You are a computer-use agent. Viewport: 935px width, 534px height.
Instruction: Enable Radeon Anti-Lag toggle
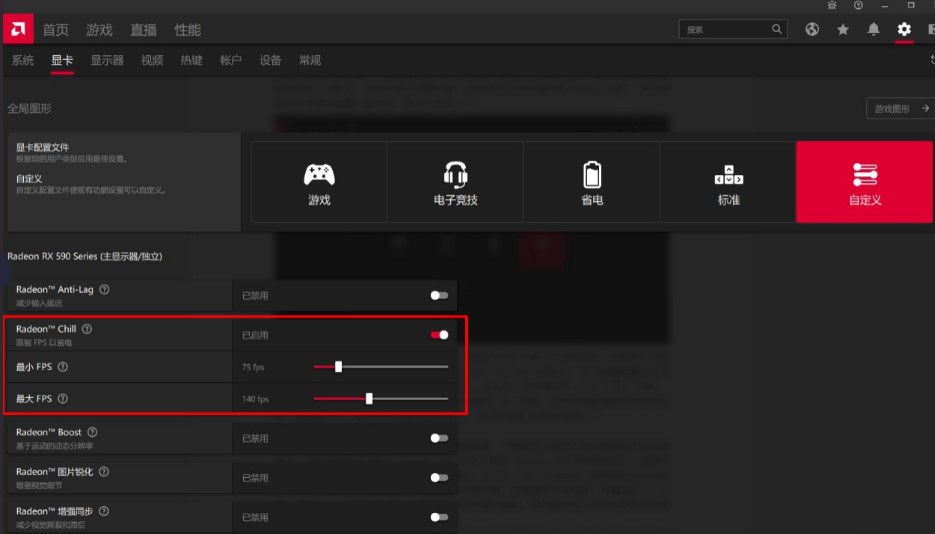439,295
